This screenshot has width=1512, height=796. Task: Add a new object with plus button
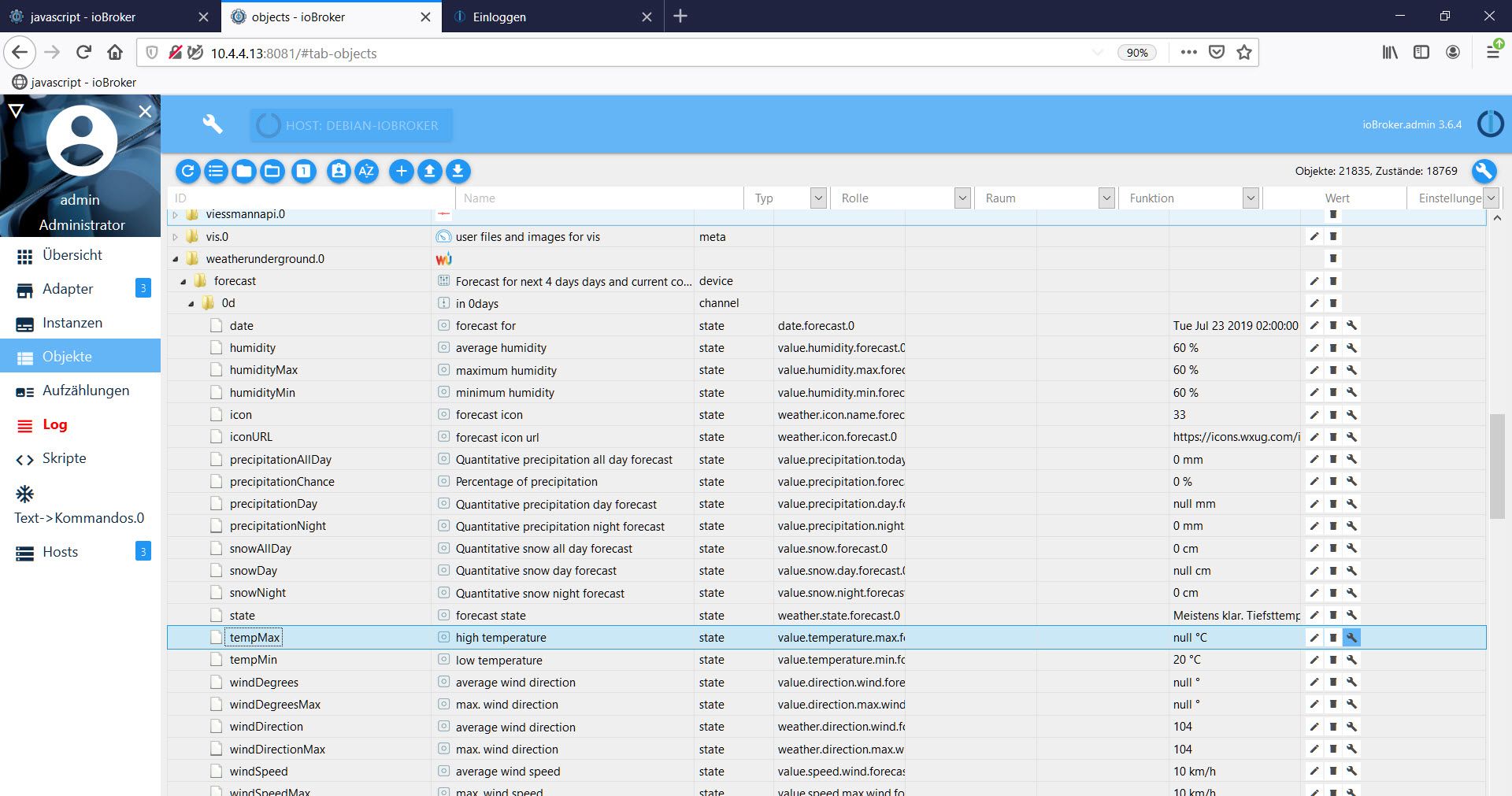401,171
